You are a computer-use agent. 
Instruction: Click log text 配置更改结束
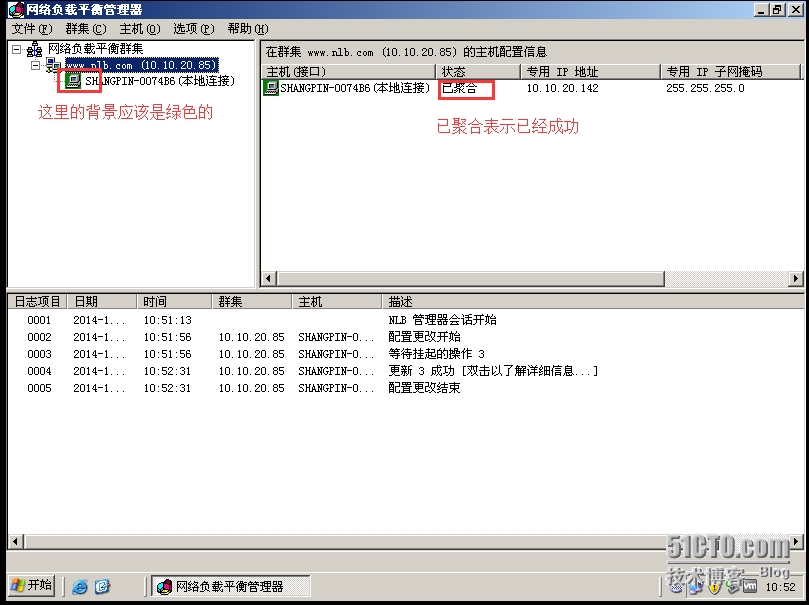[x=424, y=388]
